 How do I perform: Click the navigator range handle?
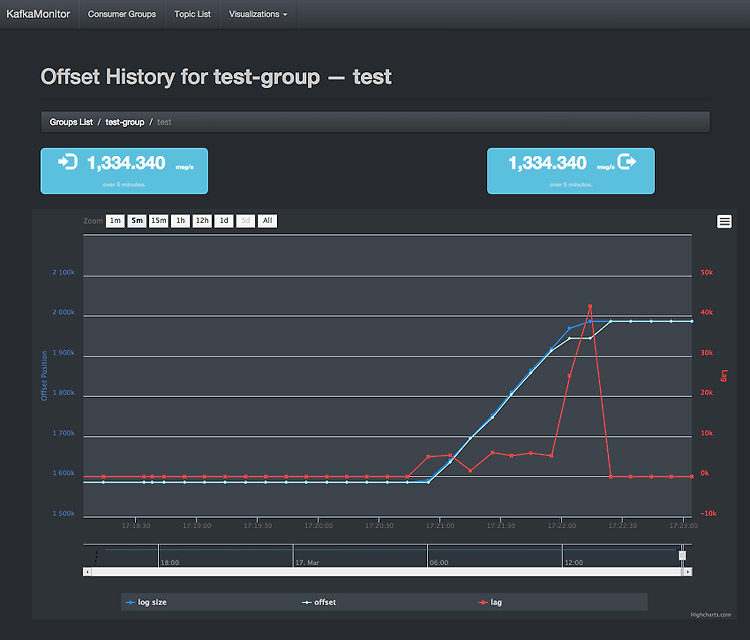682,555
